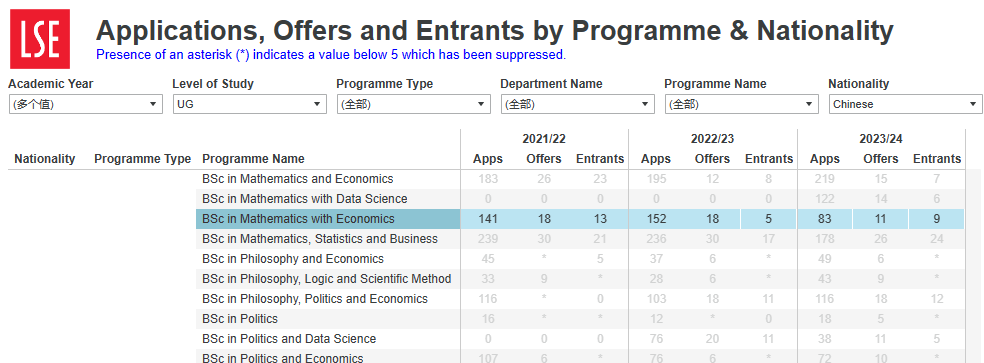This screenshot has height=363, width=984.
Task: Open the Level of Study dropdown
Action: 250,104
